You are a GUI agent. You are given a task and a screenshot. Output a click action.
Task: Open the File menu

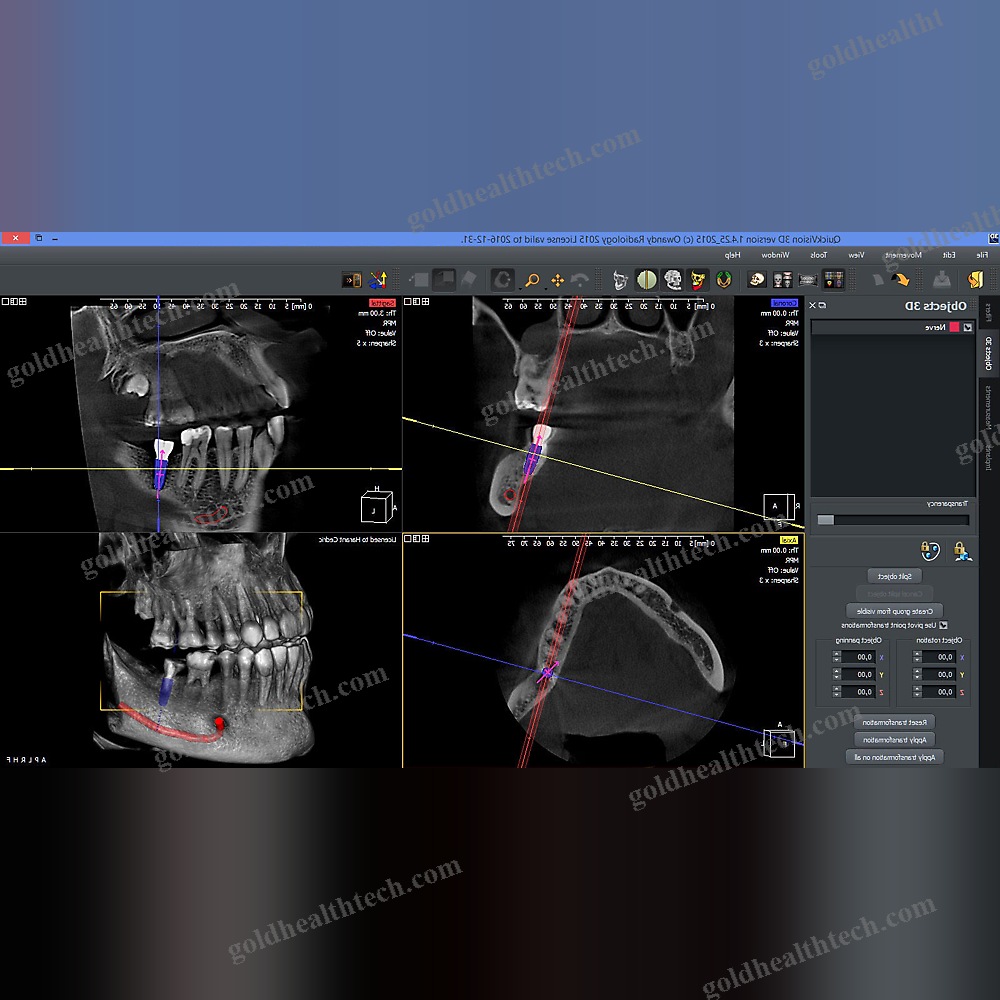pos(982,255)
